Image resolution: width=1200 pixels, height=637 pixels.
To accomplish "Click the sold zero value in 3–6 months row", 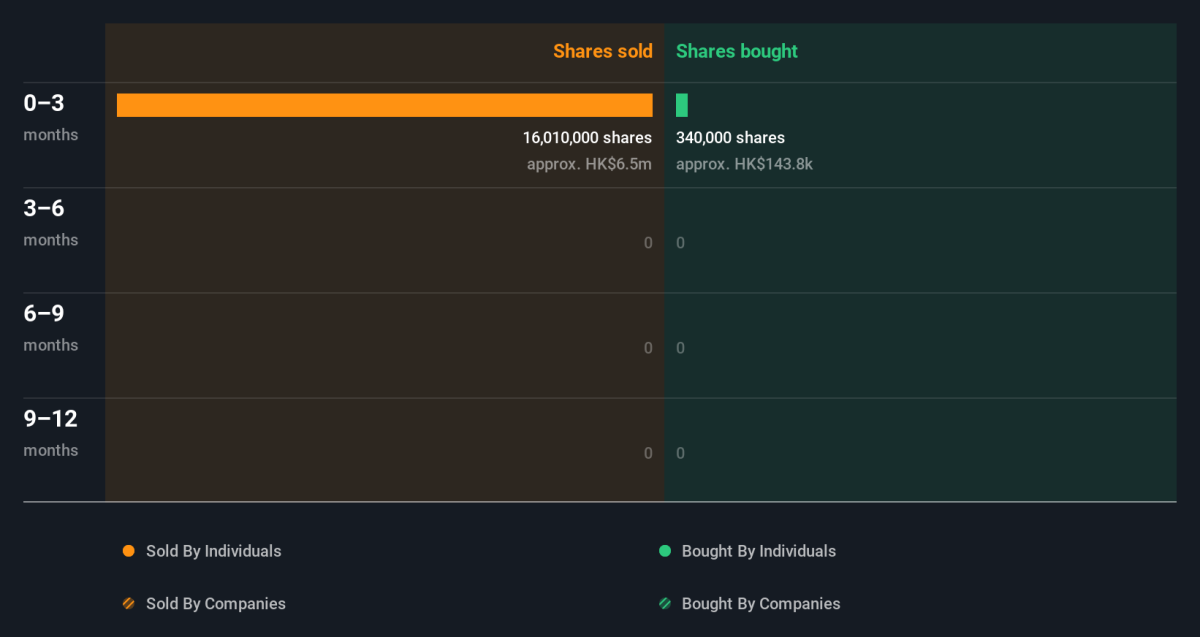I will (648, 243).
